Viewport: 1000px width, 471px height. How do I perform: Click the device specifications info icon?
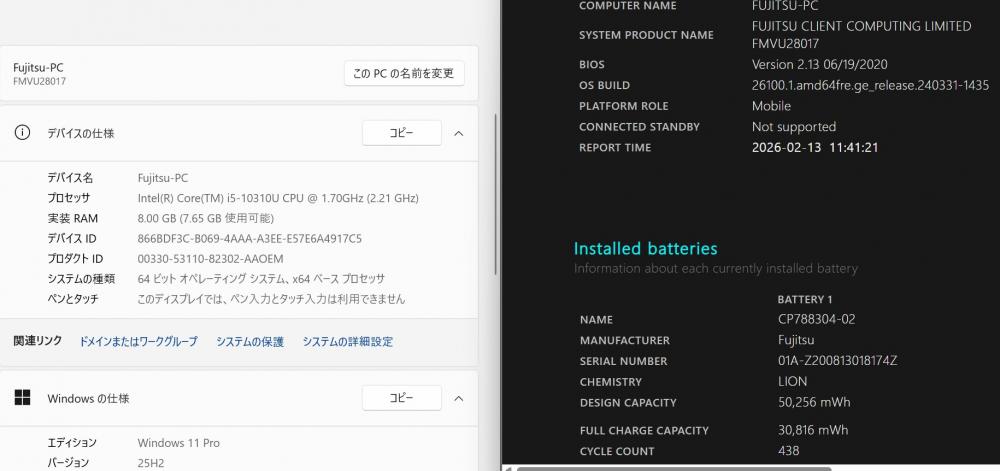pos(22,133)
